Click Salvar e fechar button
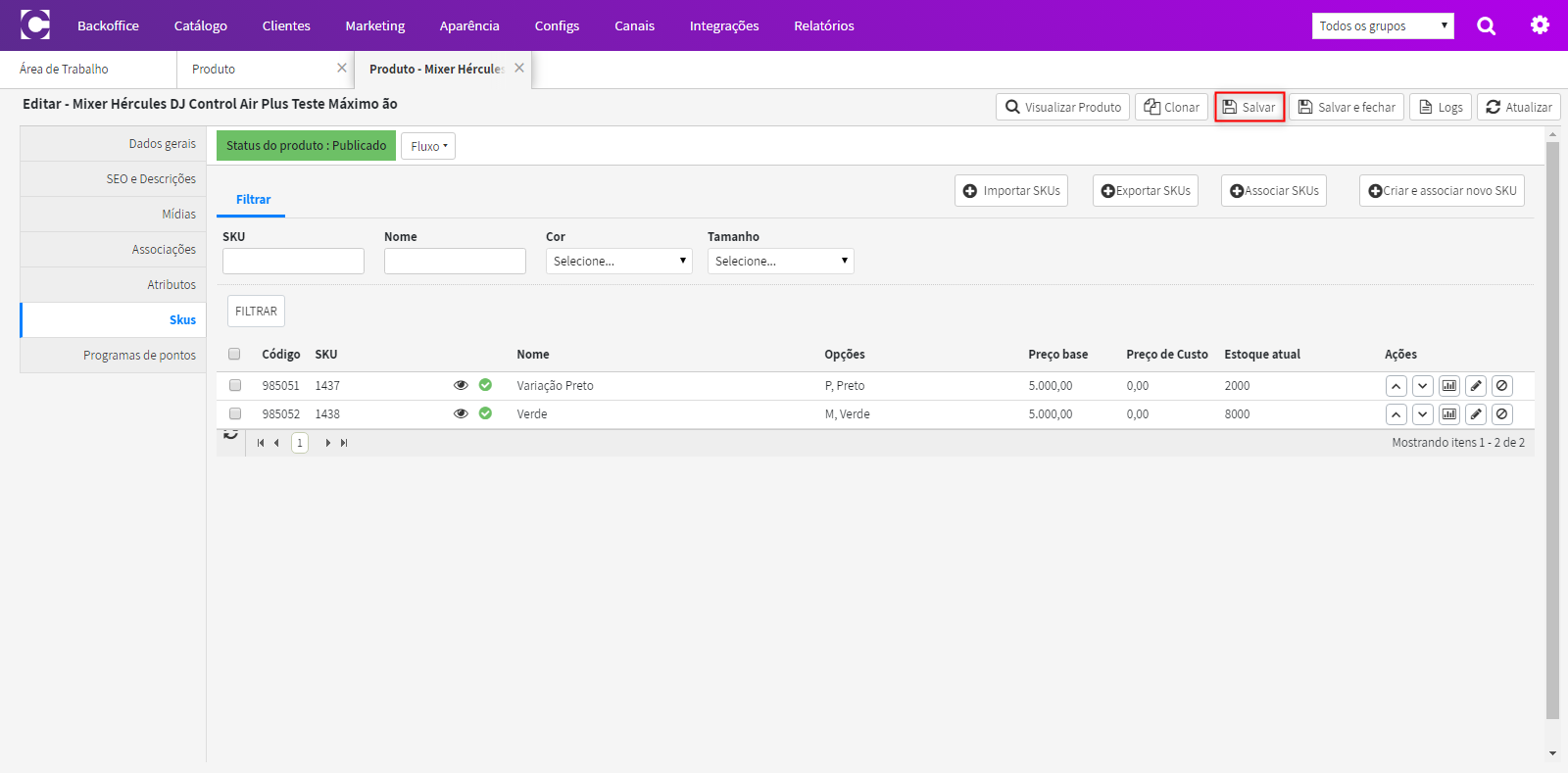 point(1347,107)
